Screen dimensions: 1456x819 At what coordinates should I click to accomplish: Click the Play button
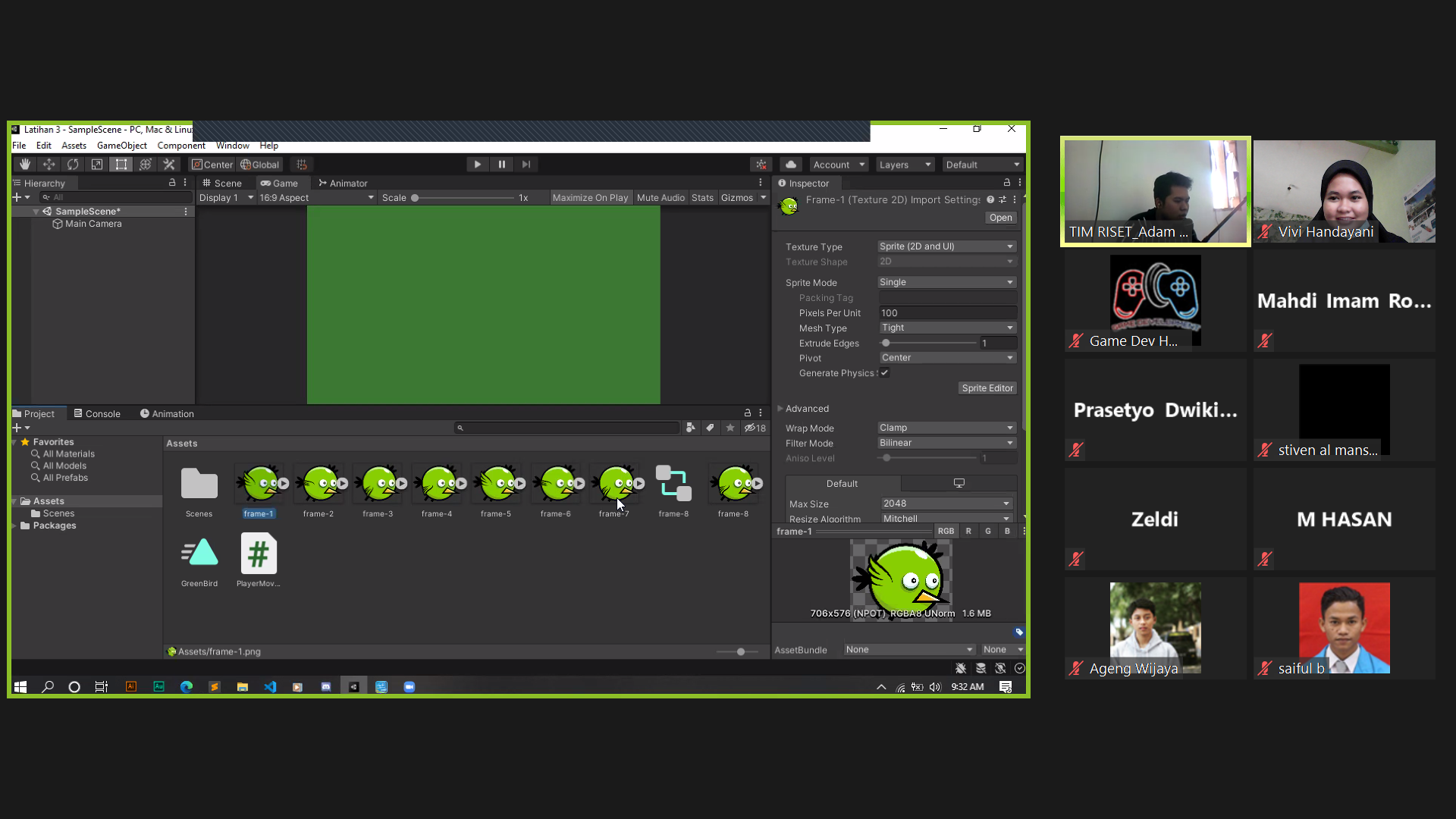point(477,165)
